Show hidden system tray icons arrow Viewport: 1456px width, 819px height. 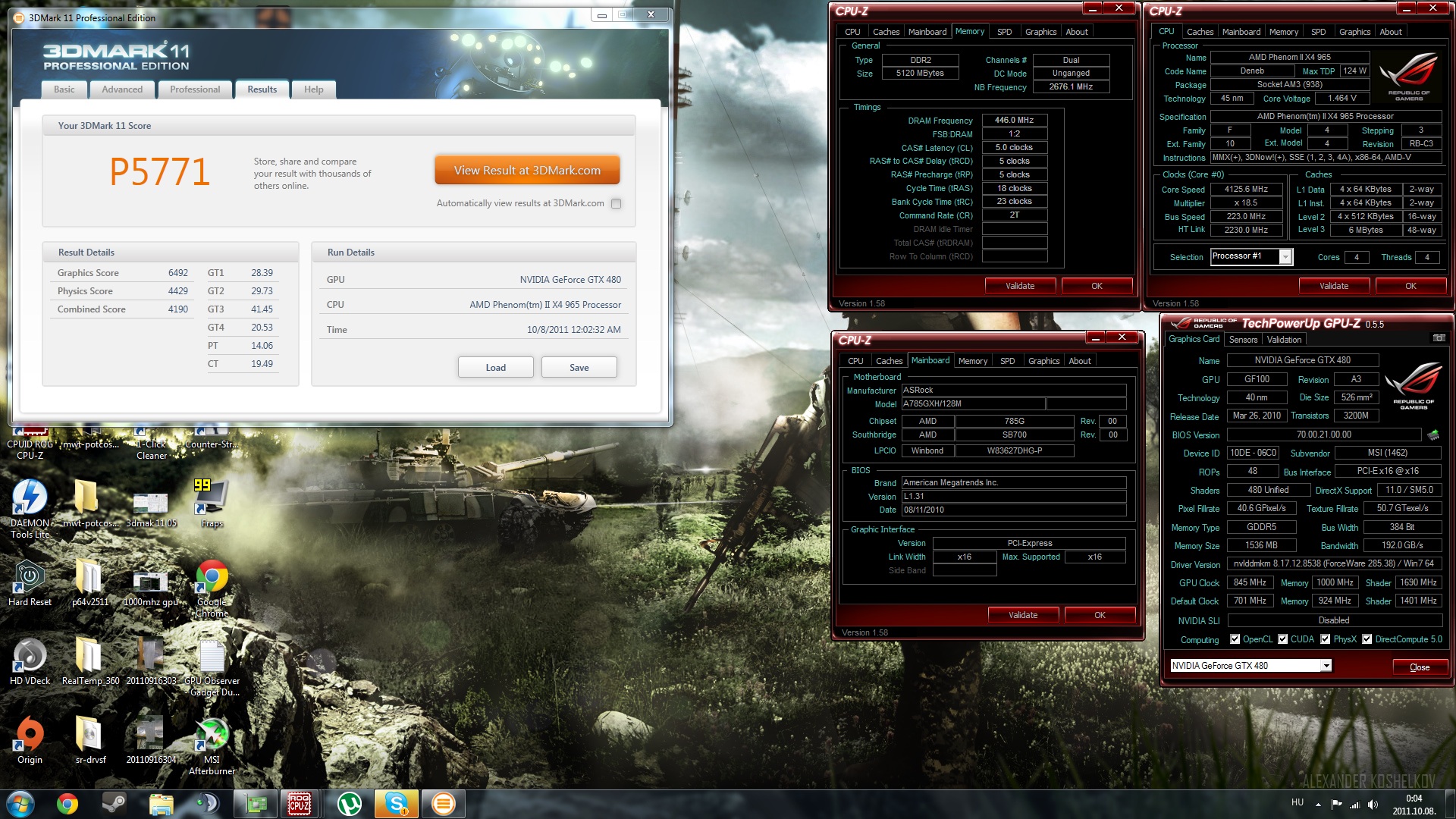coord(1318,804)
